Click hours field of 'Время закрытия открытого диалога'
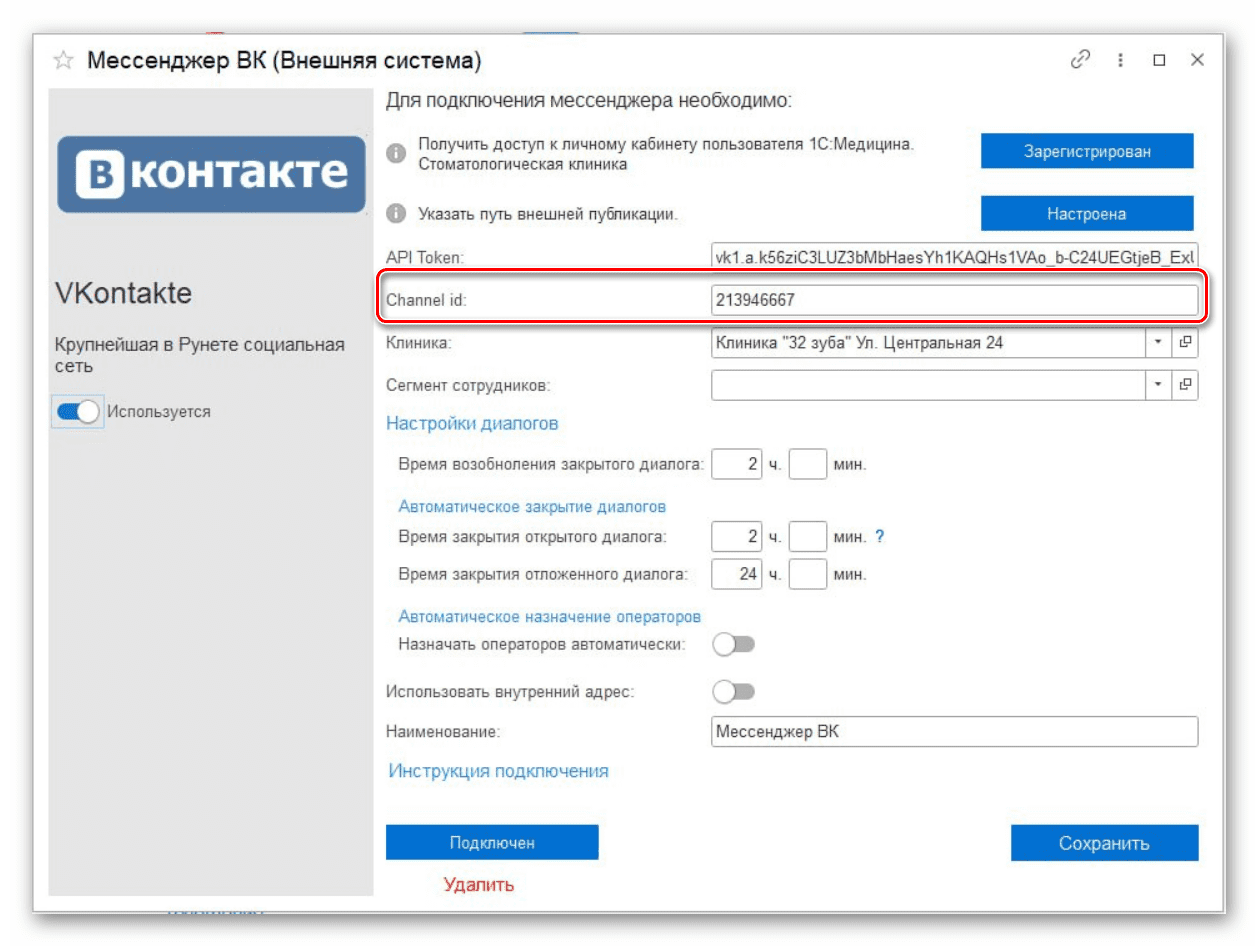 (737, 537)
